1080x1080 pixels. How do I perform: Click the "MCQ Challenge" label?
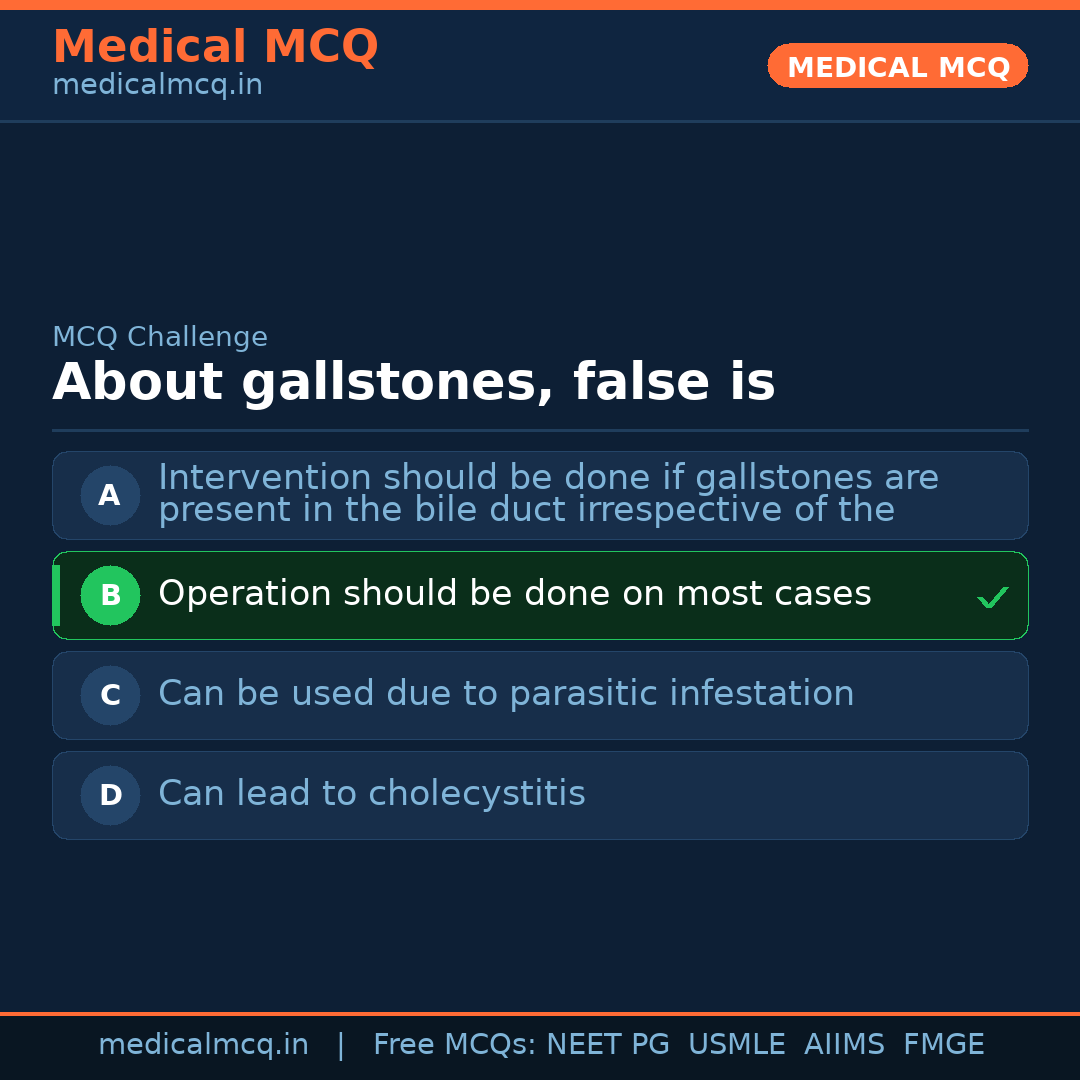coord(160,337)
